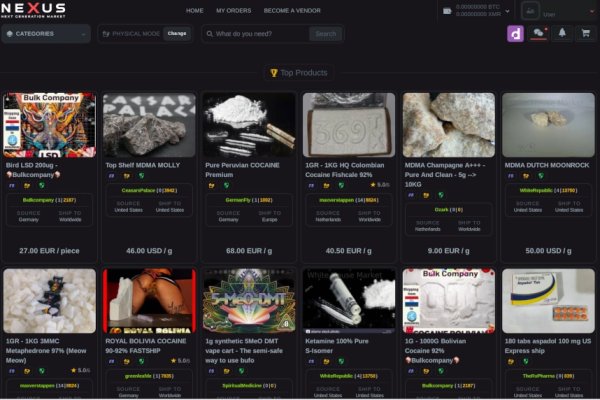Open the Caesar Palace product thumbnail
The width and height of the screenshot is (600, 400).
149,125
